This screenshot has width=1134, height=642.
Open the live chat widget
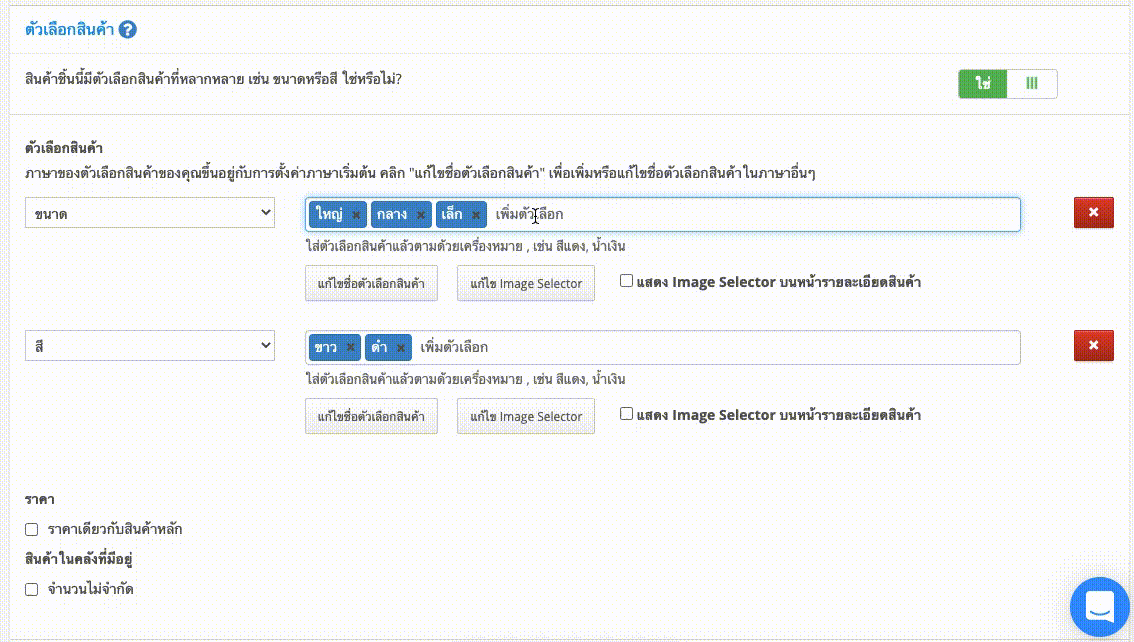click(1099, 607)
